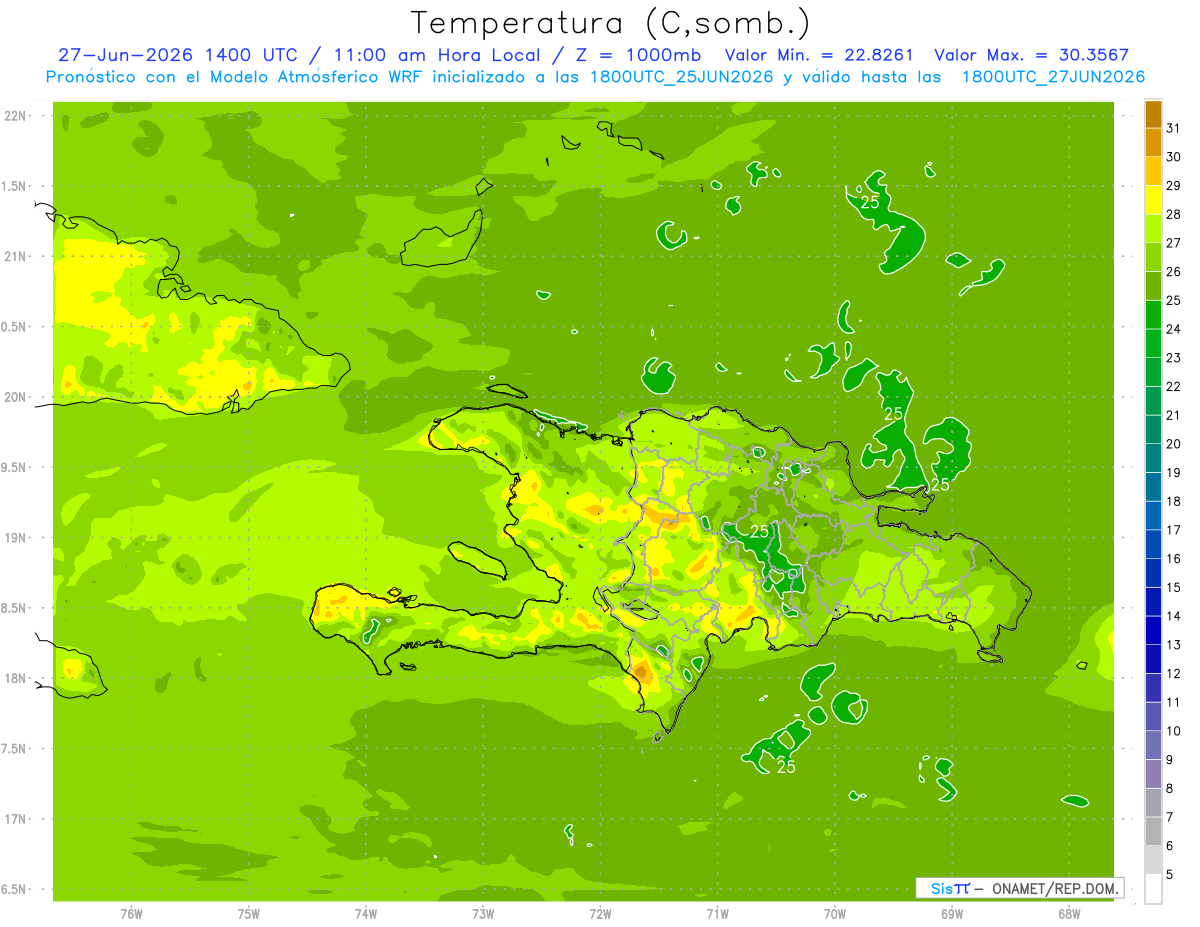
Task: Click the "72W" longitude label
Action: 600,914
